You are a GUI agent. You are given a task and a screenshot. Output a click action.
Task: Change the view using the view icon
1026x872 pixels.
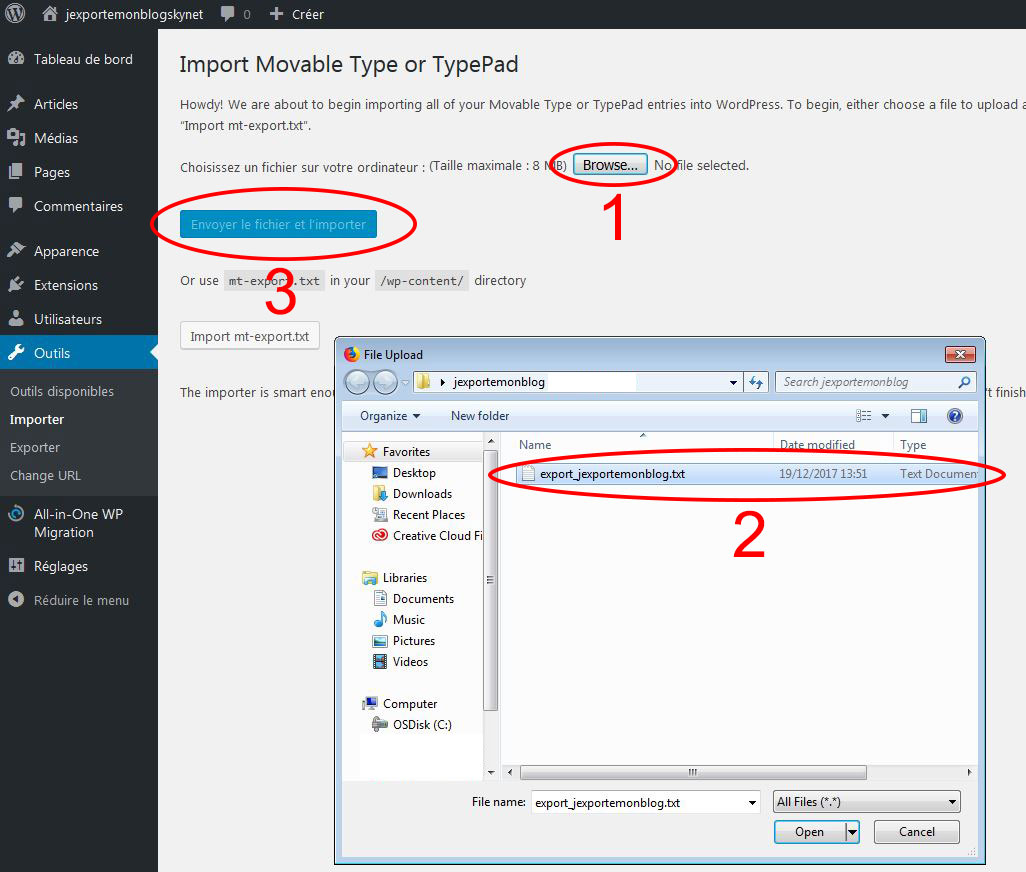coord(864,415)
